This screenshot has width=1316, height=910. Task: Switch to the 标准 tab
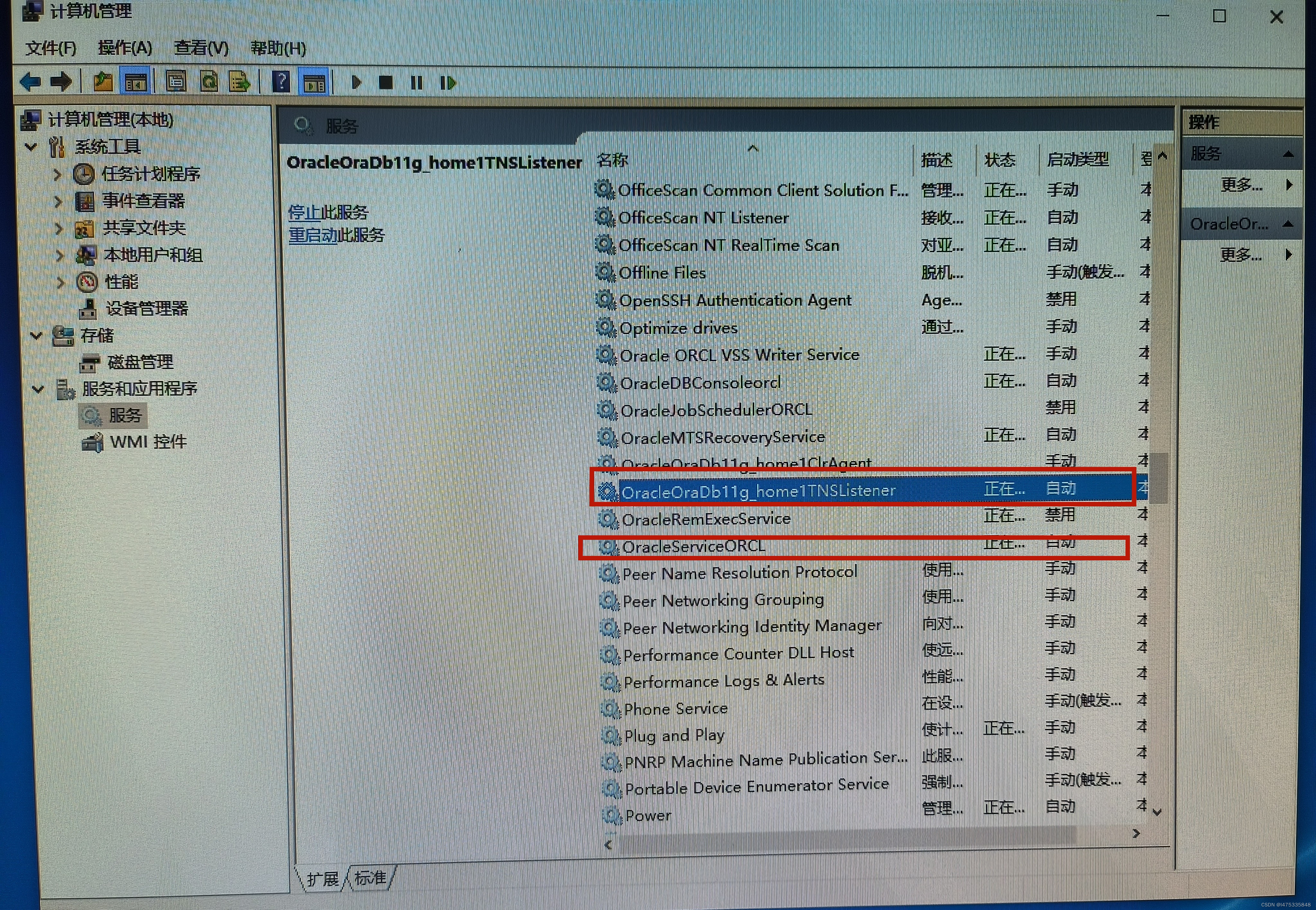[370, 878]
